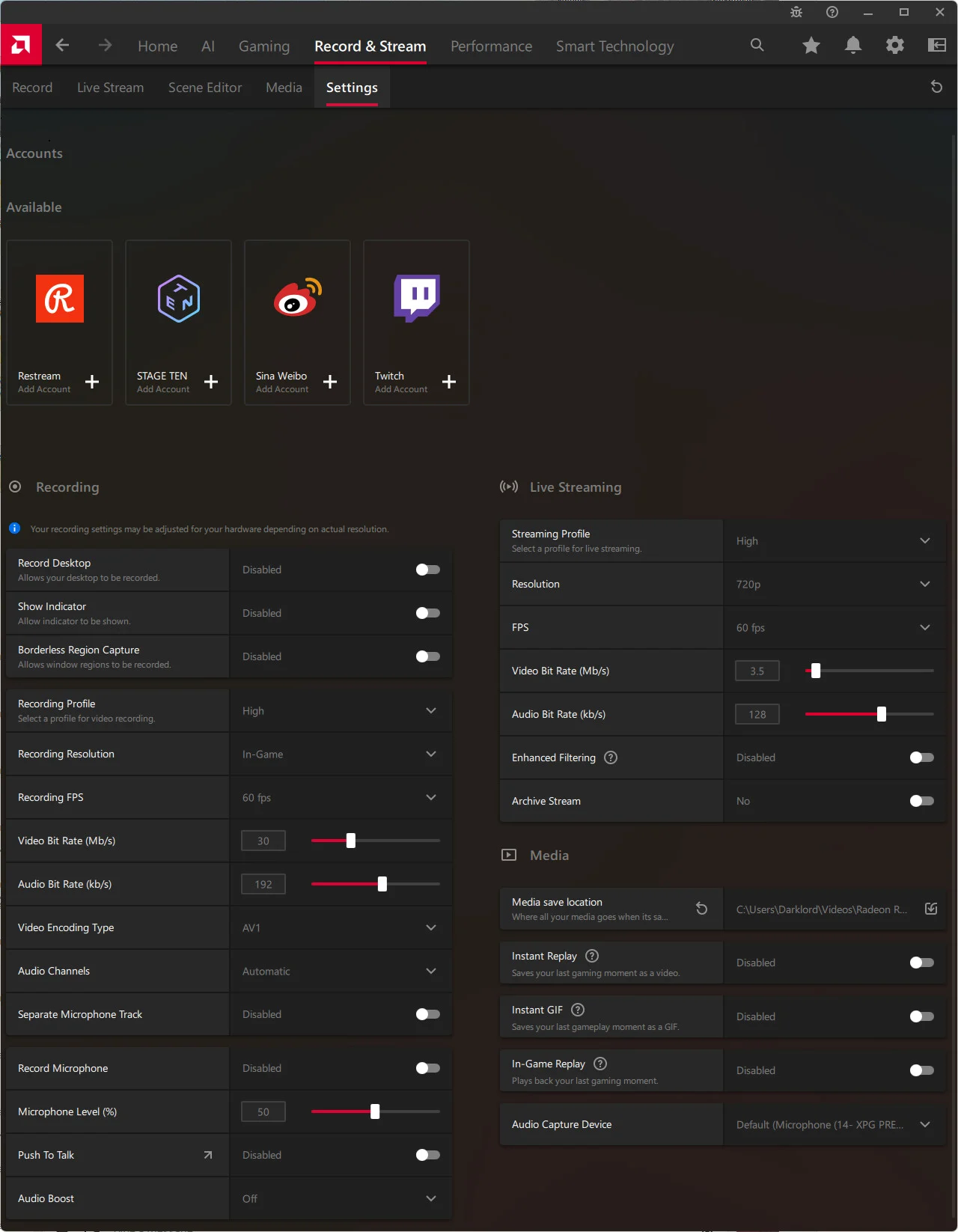The image size is (958, 1232).
Task: Switch to the Scene Editor tab
Action: pyautogui.click(x=205, y=88)
